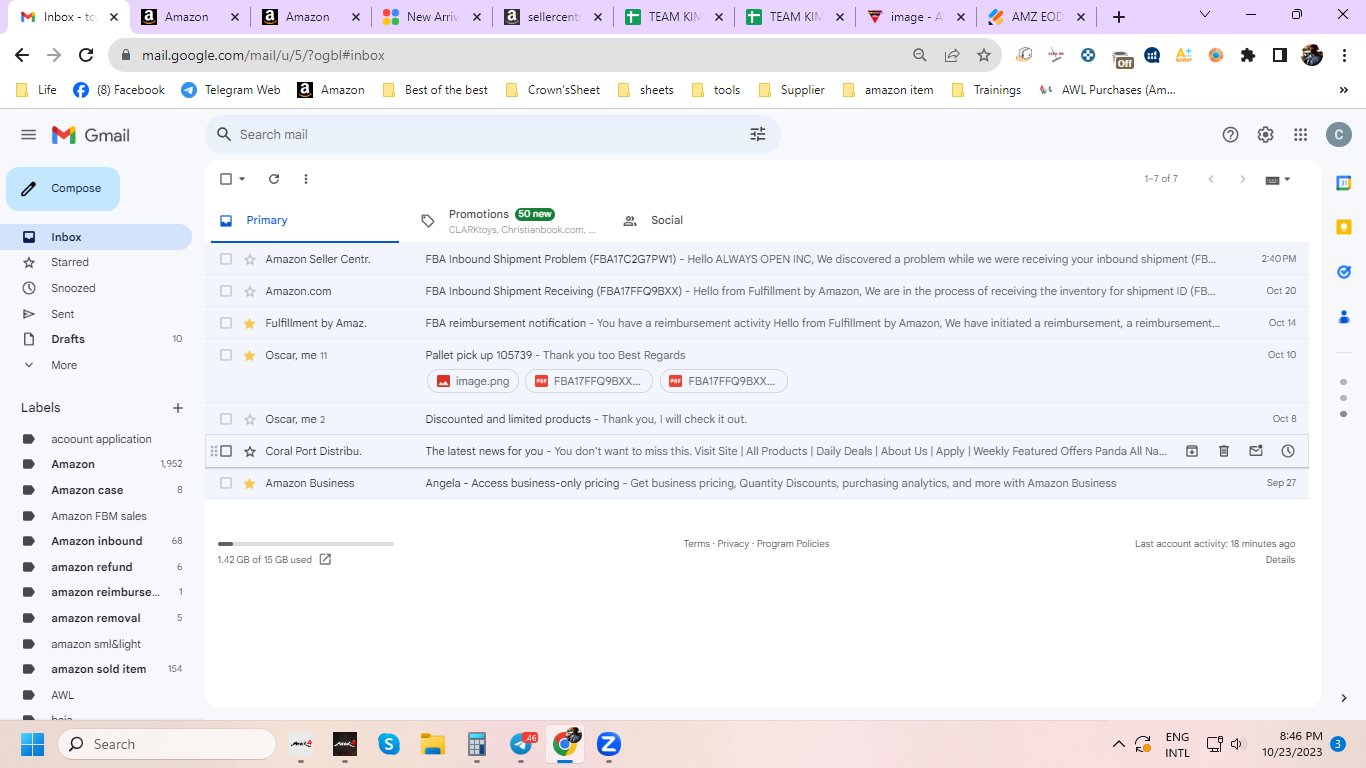Screen dimensions: 1366x768
Task: Open the More options three-dot menu above inbox
Action: click(x=306, y=179)
